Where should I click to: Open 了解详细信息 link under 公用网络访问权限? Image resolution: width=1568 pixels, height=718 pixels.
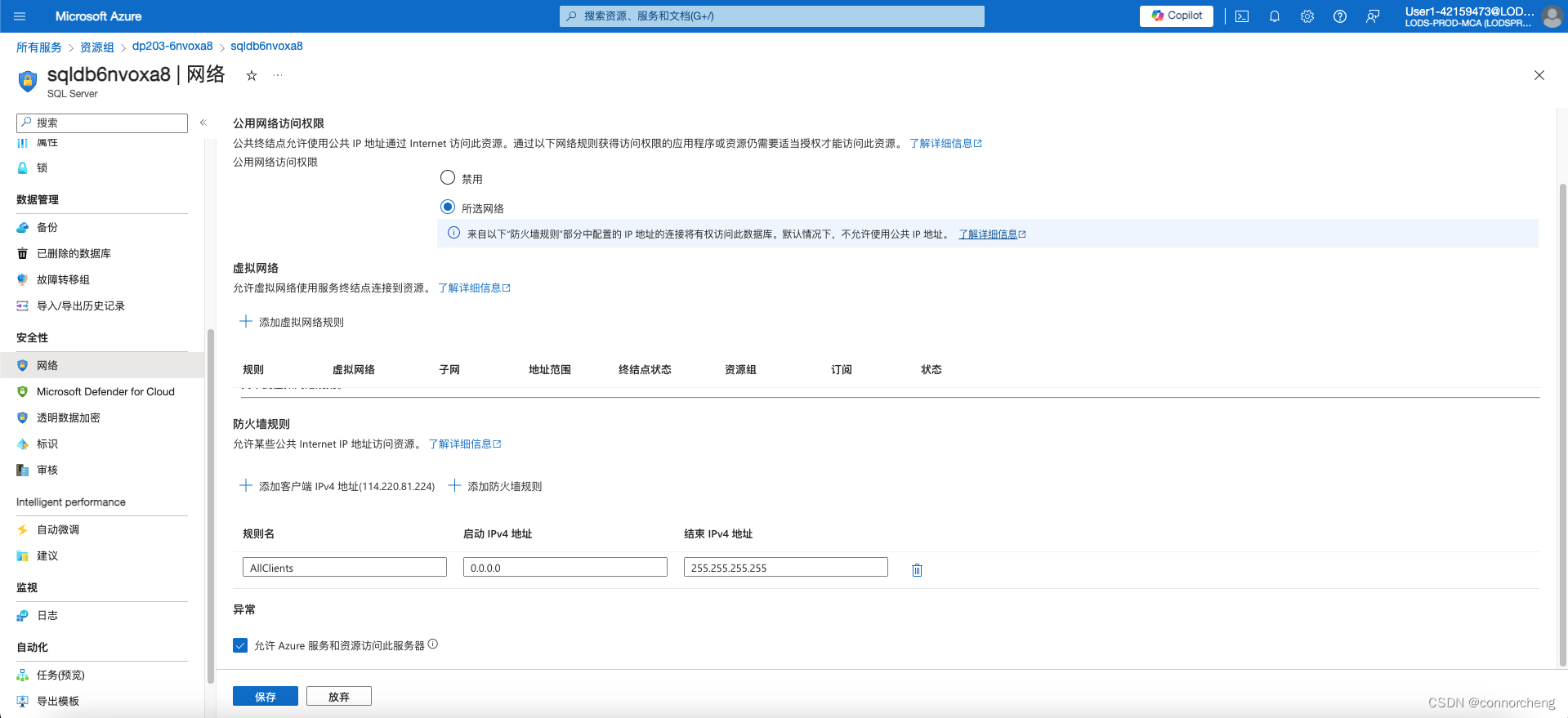tap(945, 143)
